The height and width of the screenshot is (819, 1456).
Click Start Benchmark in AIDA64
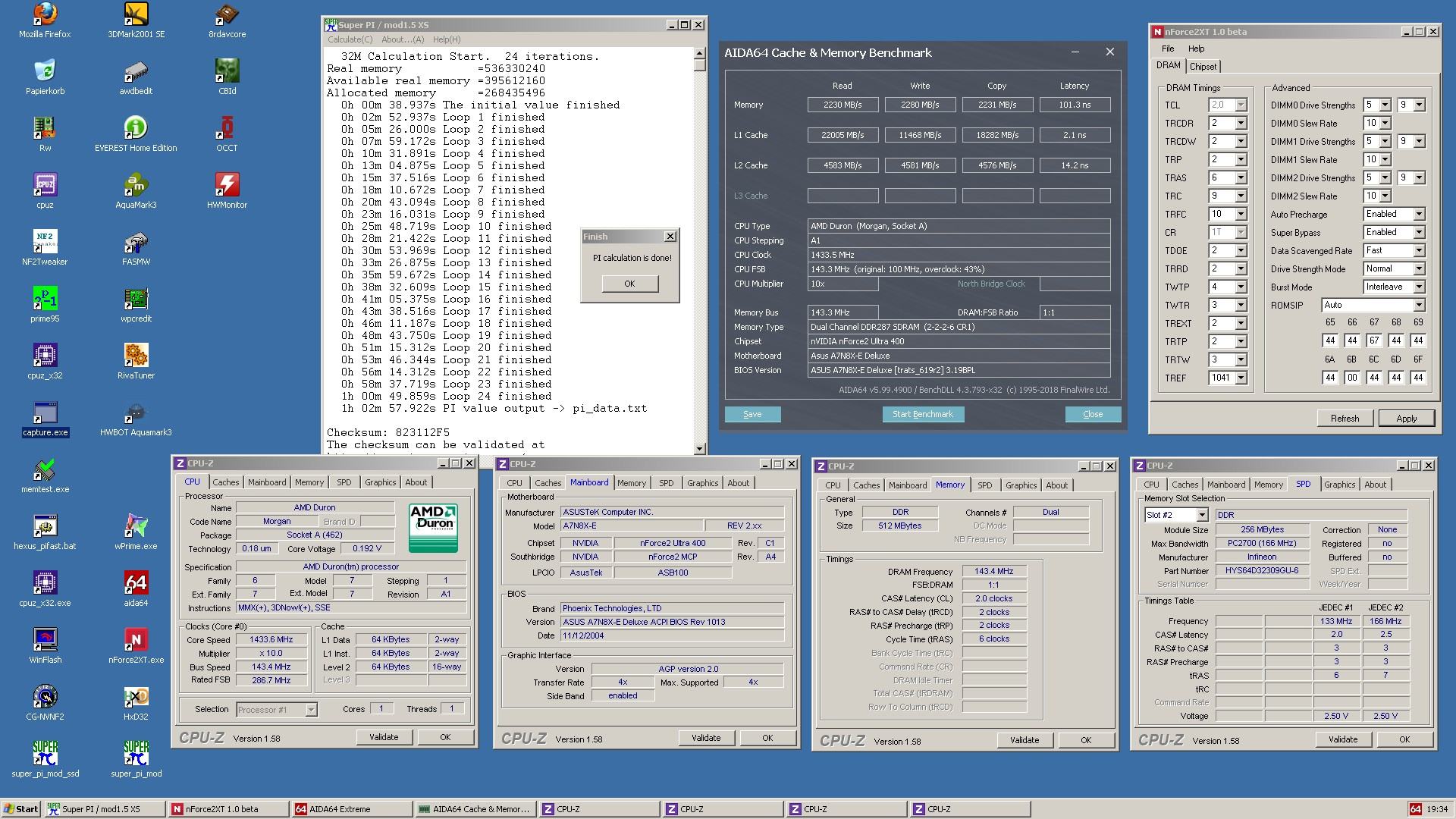tap(923, 414)
